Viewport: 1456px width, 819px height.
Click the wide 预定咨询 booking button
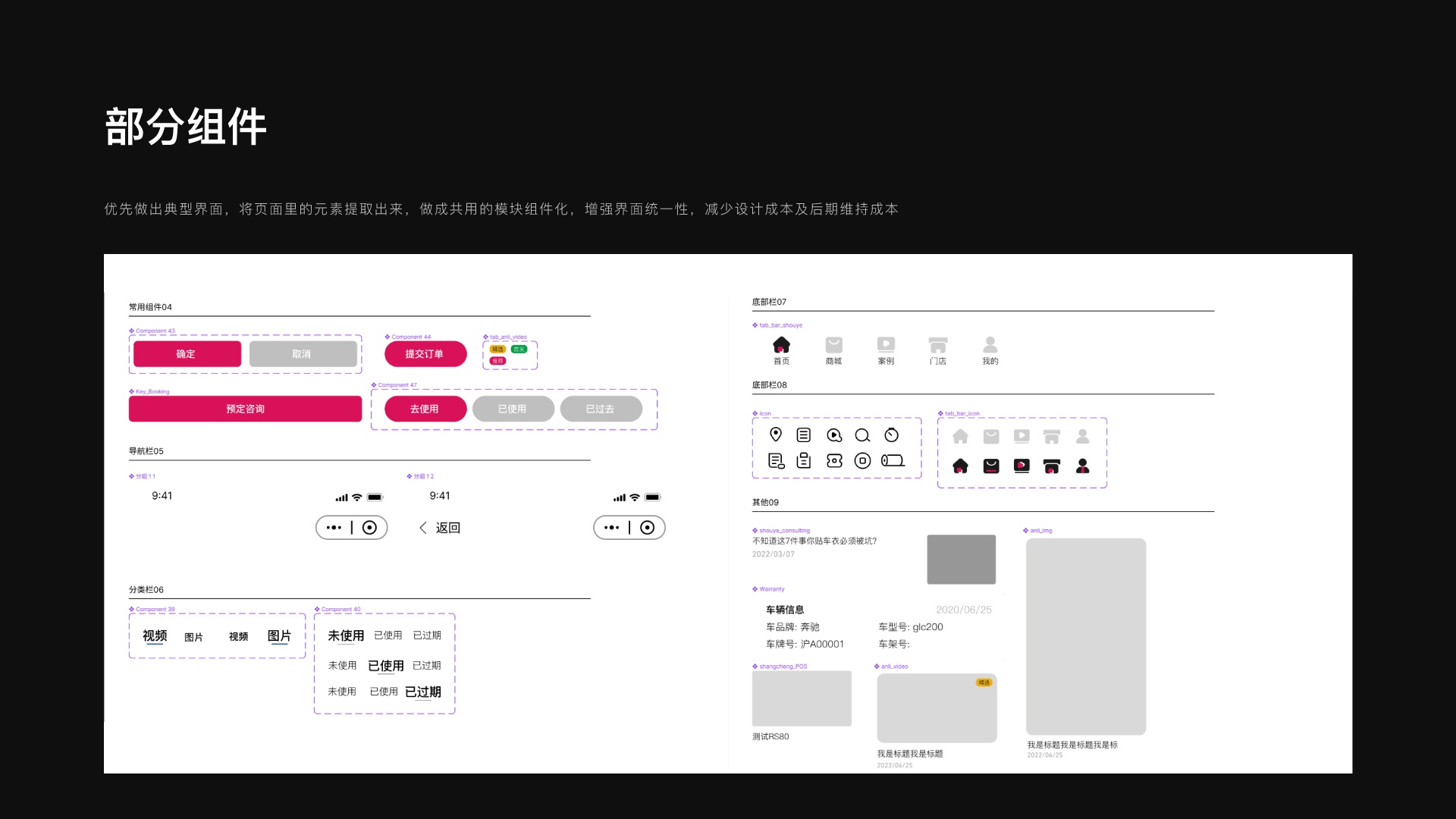point(245,409)
